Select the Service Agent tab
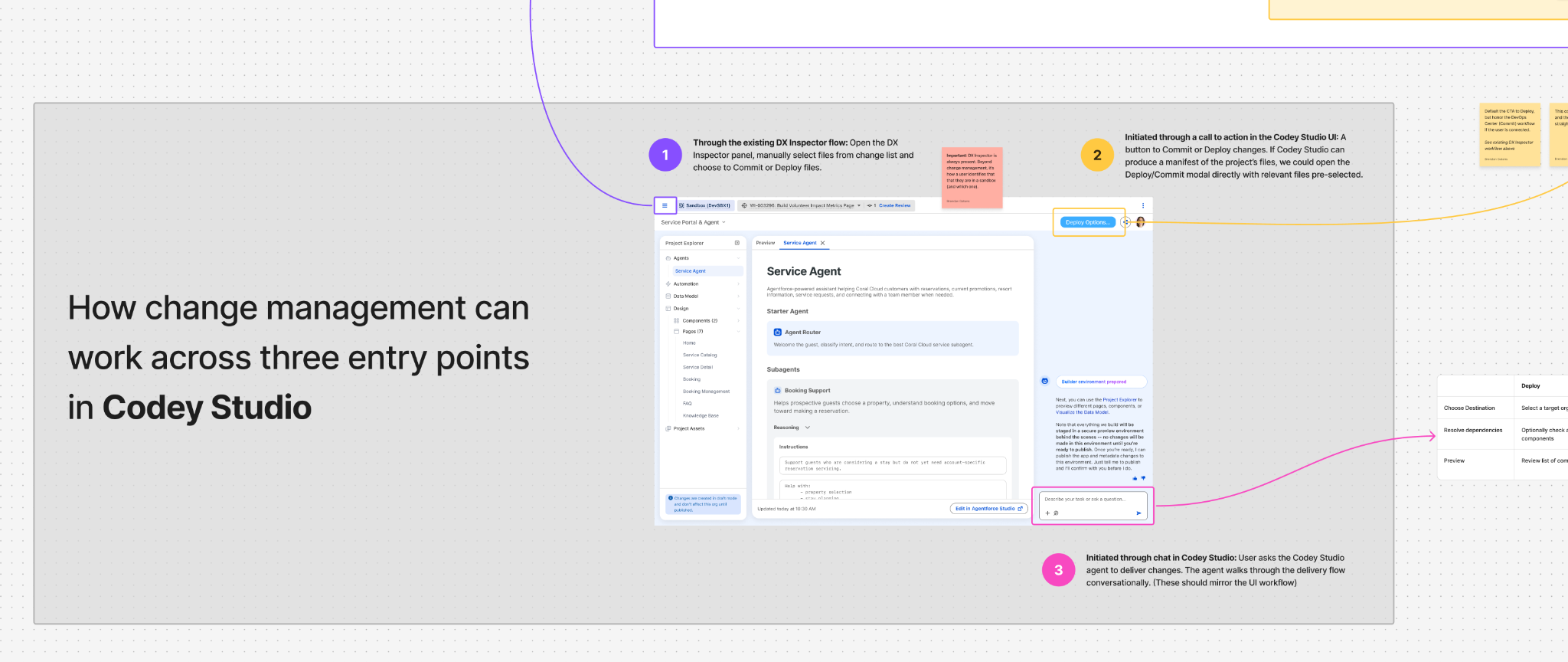 [799, 243]
